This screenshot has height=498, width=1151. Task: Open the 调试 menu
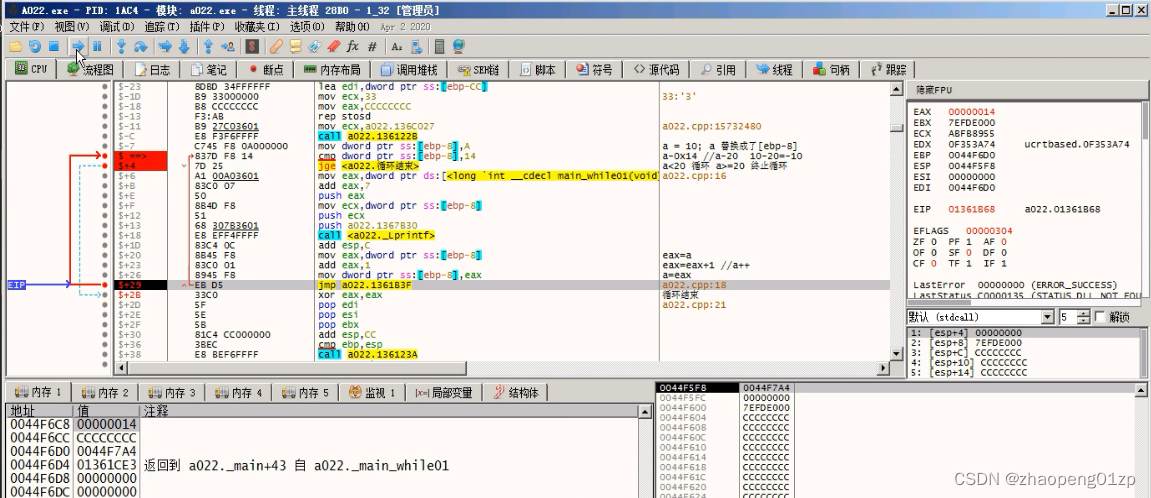click(x=117, y=26)
